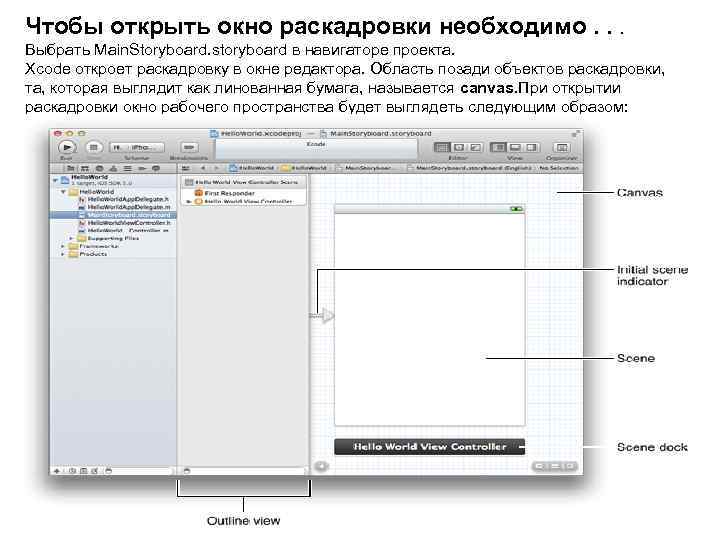Click HelloWorld folder in jump bar
720x540 pixels.
coord(304,168)
